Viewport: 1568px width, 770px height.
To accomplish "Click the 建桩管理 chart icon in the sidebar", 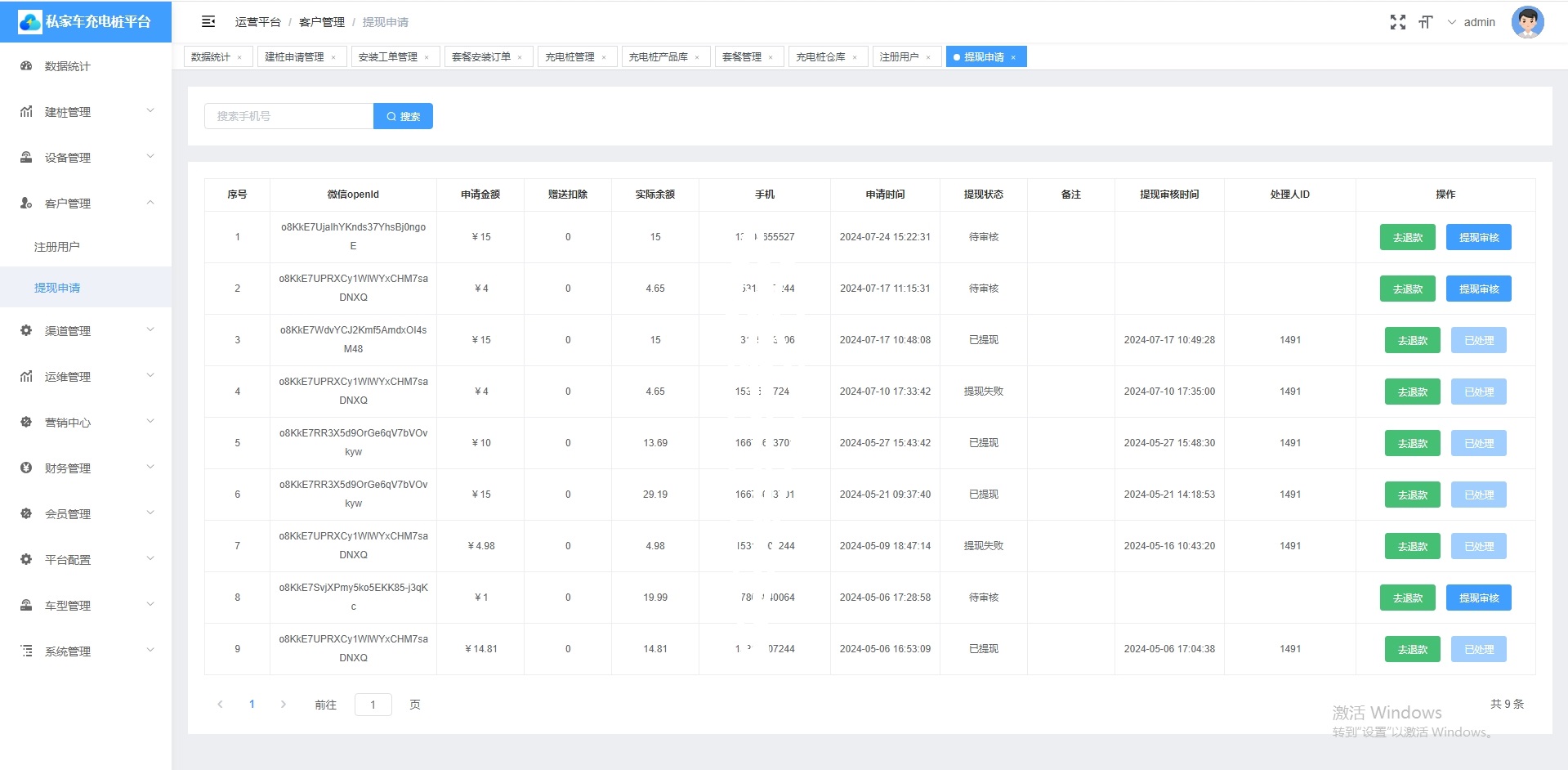I will tap(26, 112).
